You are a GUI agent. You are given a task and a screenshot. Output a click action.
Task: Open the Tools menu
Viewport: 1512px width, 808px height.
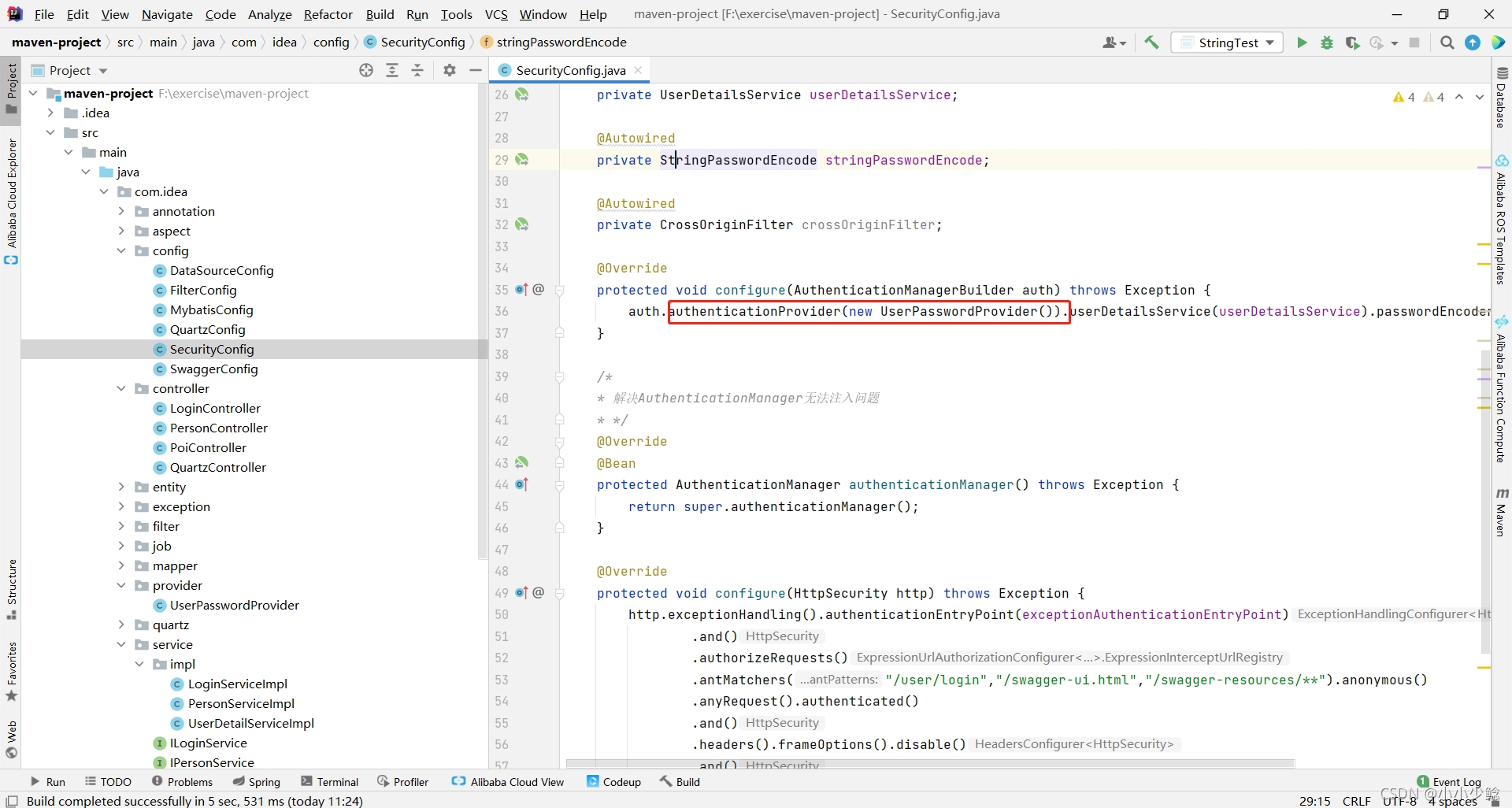(x=456, y=14)
